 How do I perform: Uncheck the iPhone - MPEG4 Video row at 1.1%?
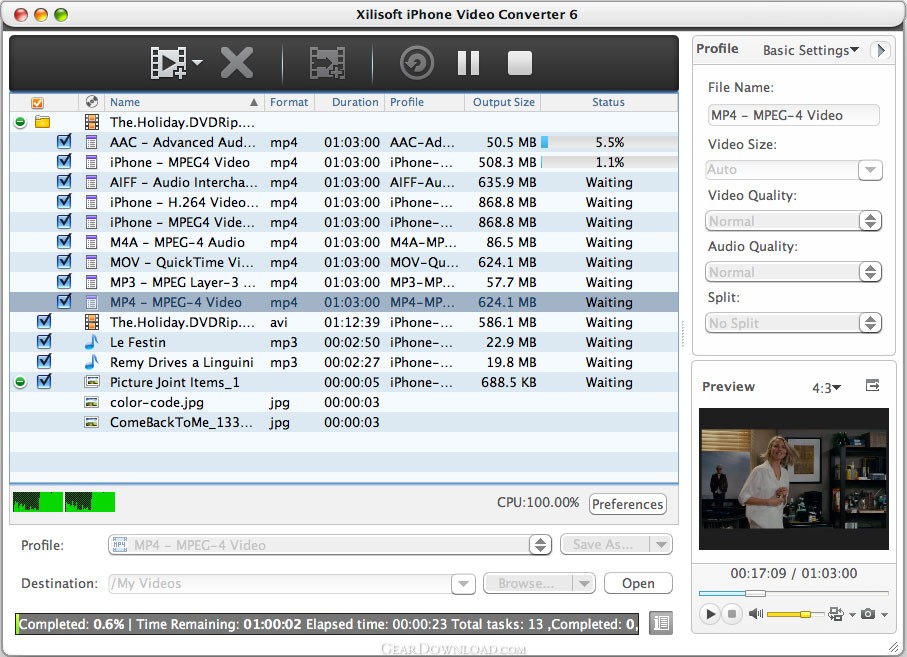pos(64,161)
